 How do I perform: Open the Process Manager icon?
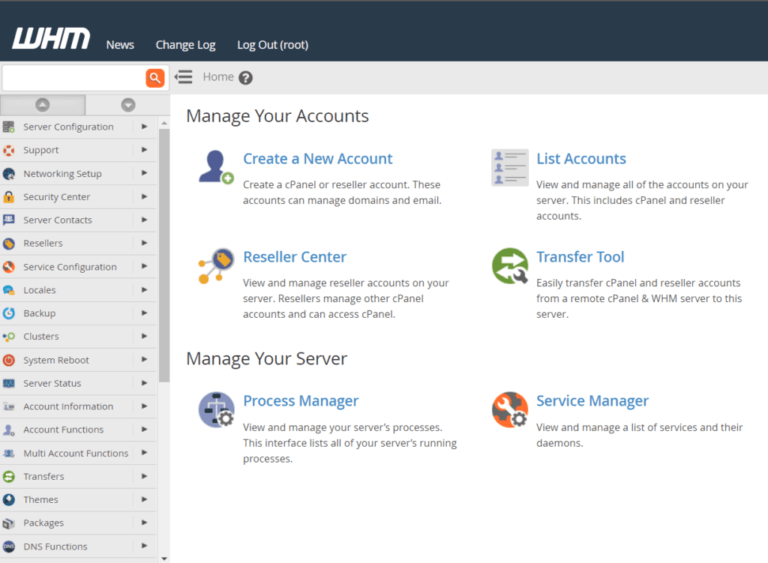point(215,409)
